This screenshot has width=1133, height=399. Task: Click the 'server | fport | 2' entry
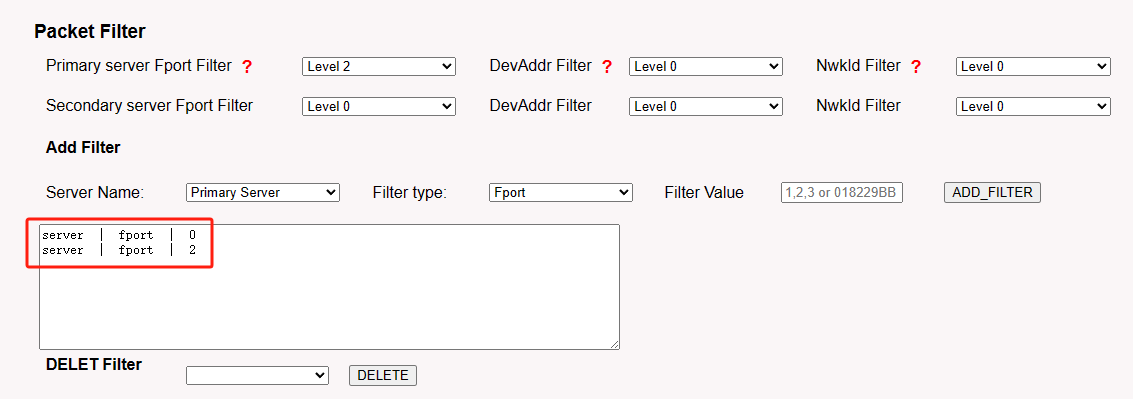(x=119, y=250)
